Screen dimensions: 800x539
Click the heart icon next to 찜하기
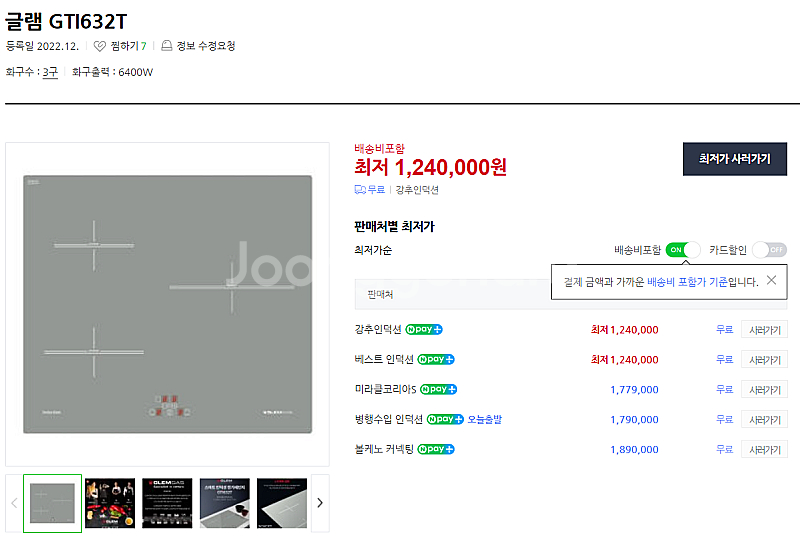tap(100, 46)
